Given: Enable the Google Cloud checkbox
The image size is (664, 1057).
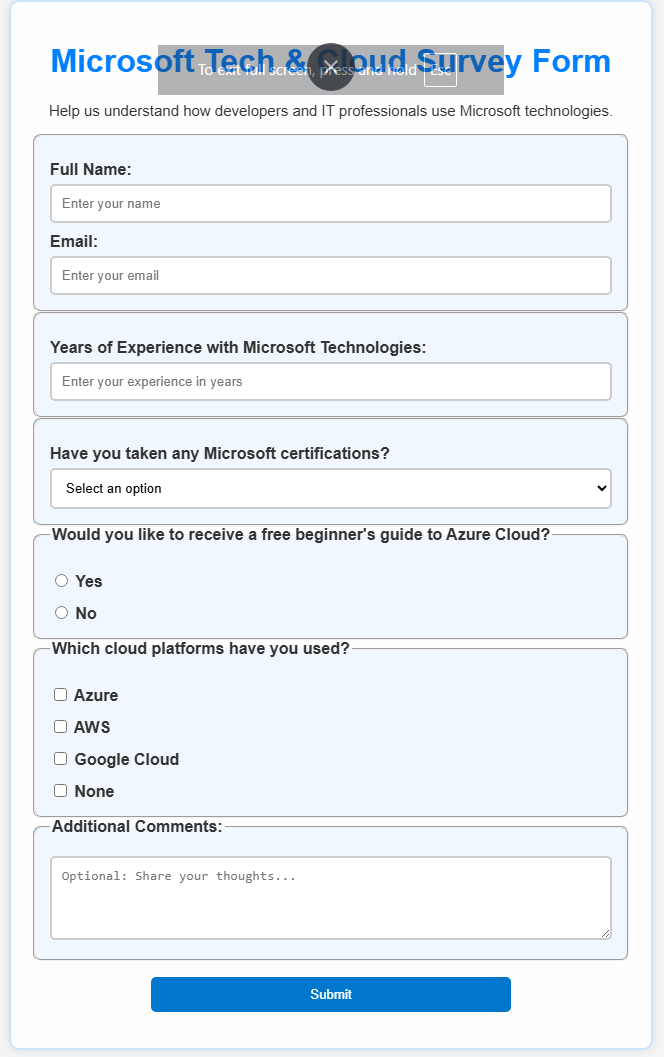Looking at the screenshot, I should pyautogui.click(x=61, y=759).
